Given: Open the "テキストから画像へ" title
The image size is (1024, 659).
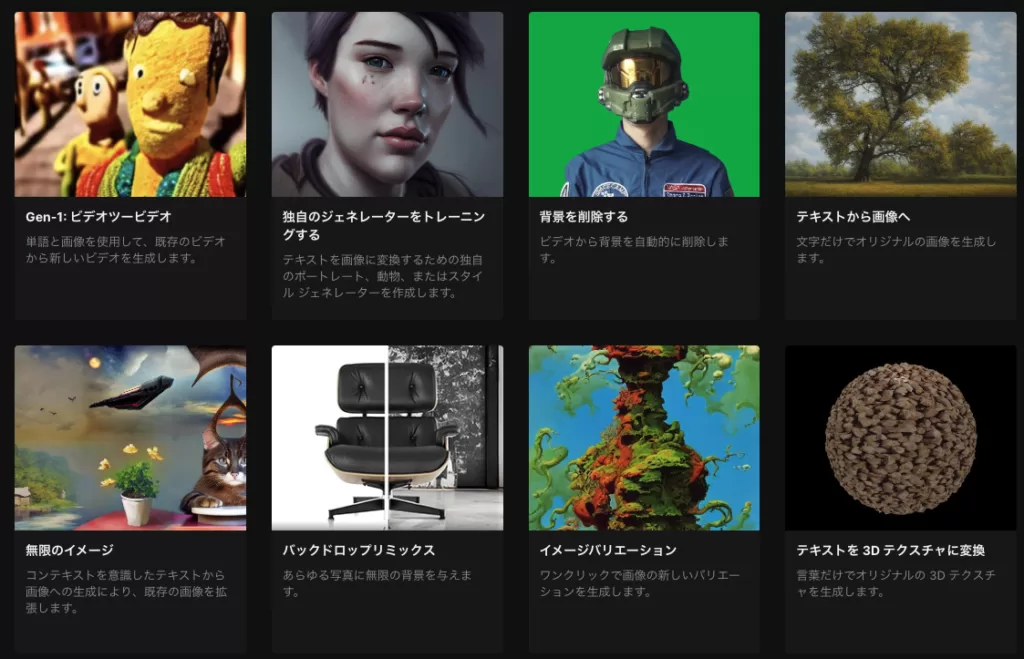Looking at the screenshot, I should click(x=853, y=217).
